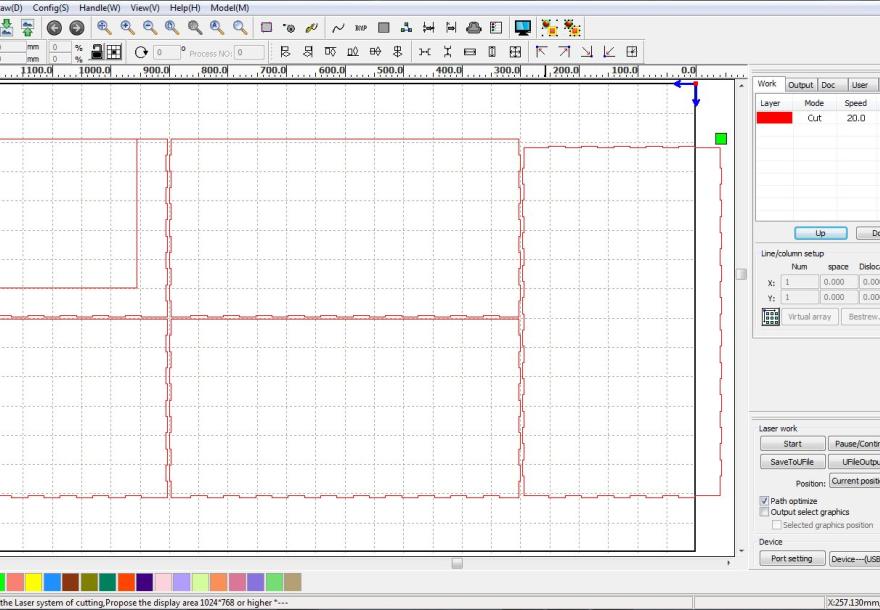Click the magnifier icon labeled A

pos(217,27)
